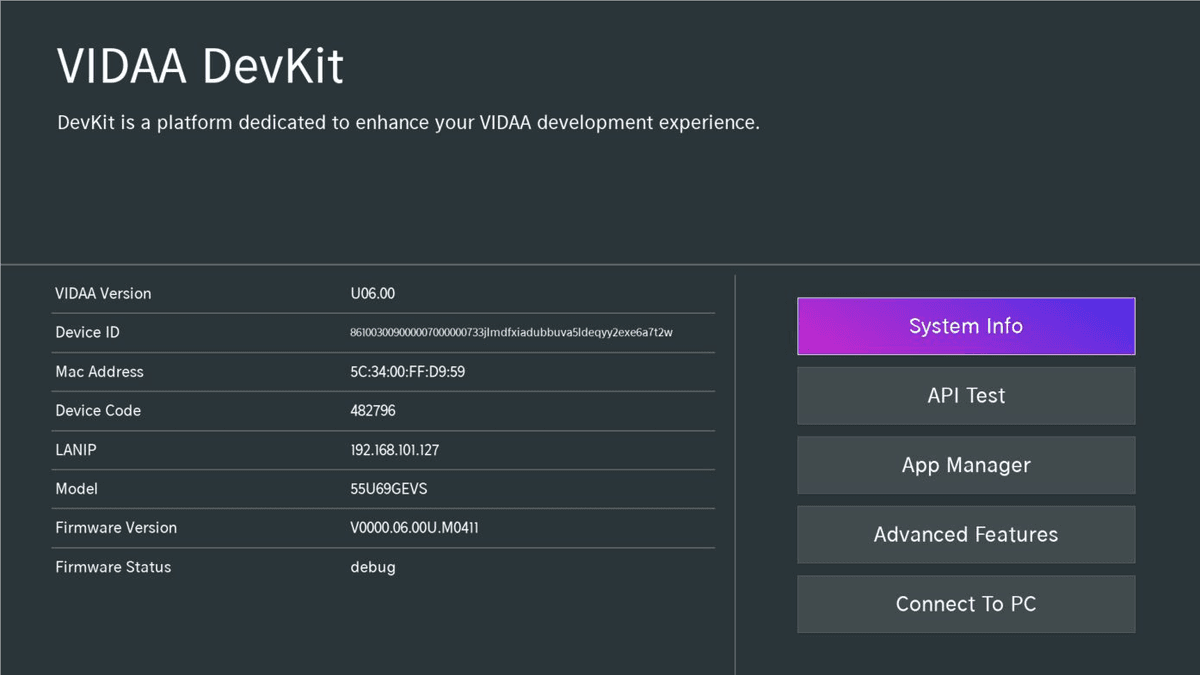
Task: Open App Manager
Action: (965, 465)
